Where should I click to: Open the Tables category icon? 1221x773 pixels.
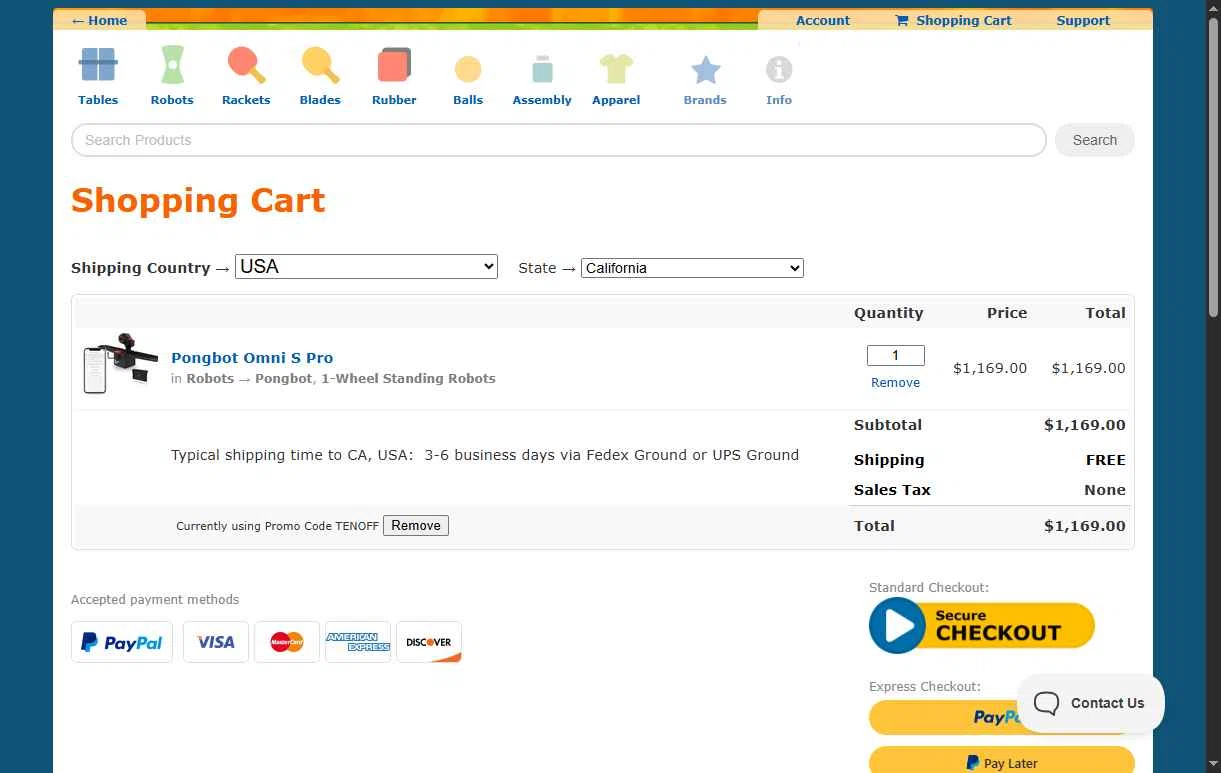(98, 66)
